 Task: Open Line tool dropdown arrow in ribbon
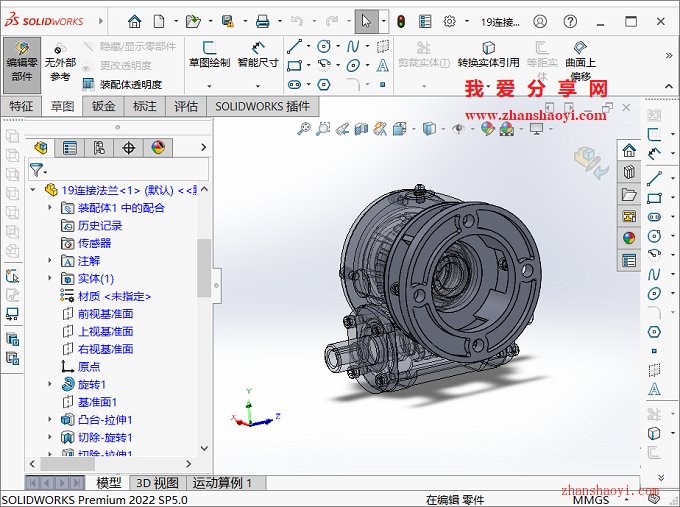pyautogui.click(x=309, y=46)
